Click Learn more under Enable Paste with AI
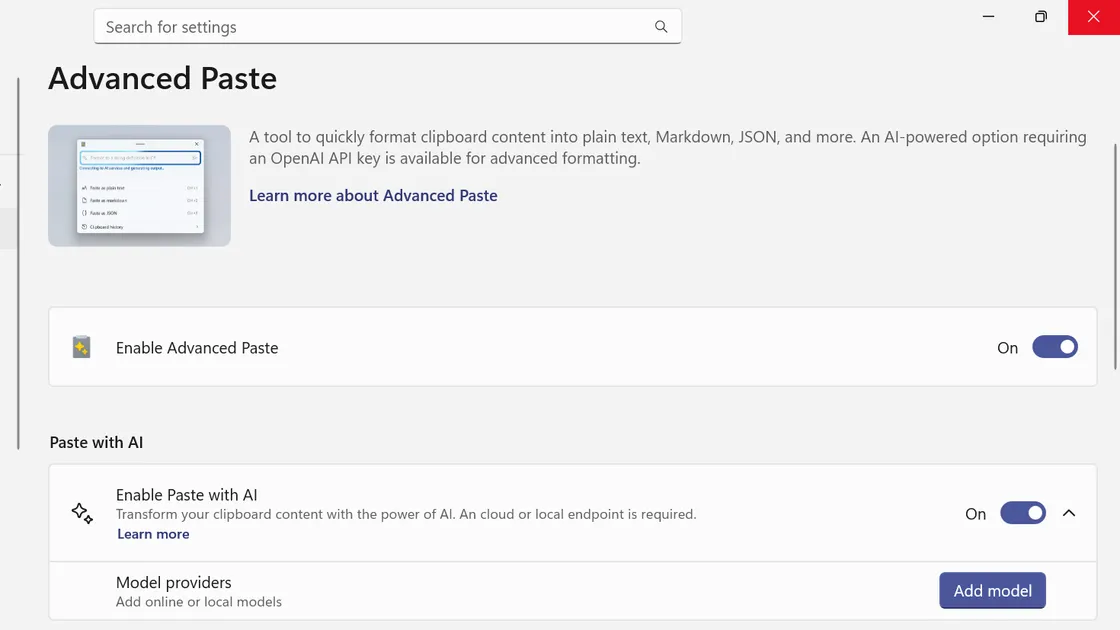1120x630 pixels. click(153, 533)
